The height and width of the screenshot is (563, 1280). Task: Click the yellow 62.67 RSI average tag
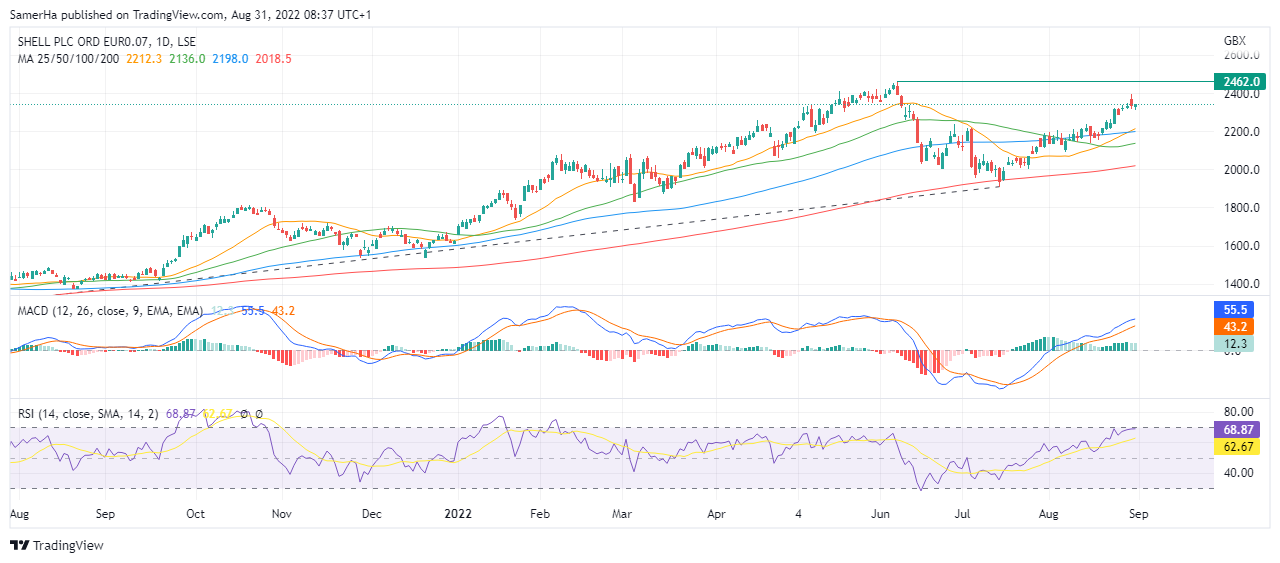pyautogui.click(x=1238, y=446)
